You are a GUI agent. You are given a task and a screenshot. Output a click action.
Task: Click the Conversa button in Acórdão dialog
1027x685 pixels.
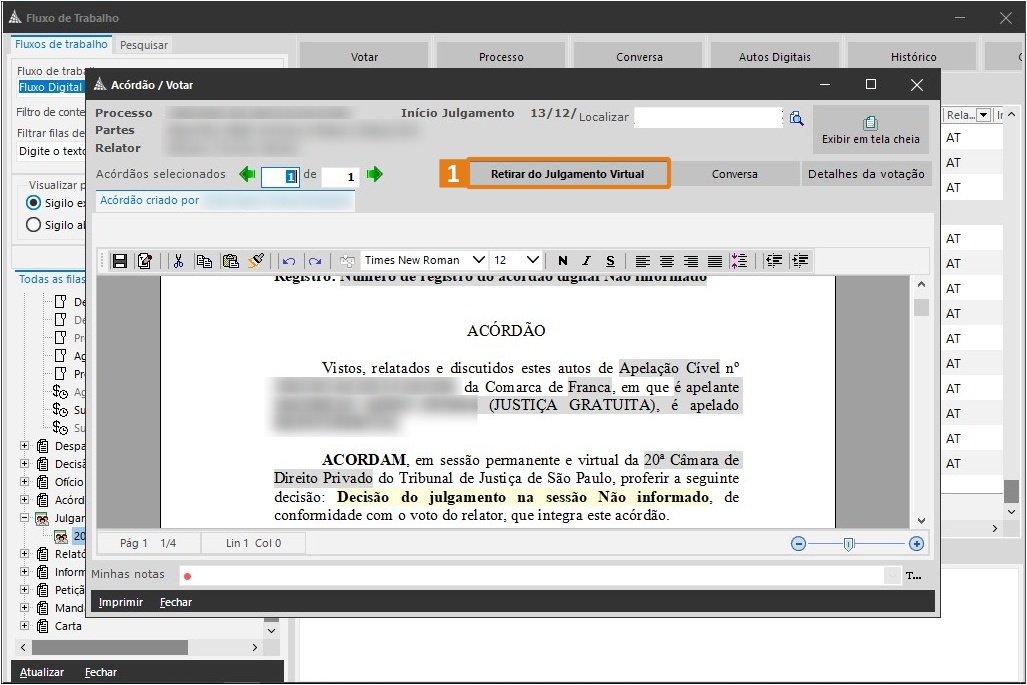tap(734, 174)
